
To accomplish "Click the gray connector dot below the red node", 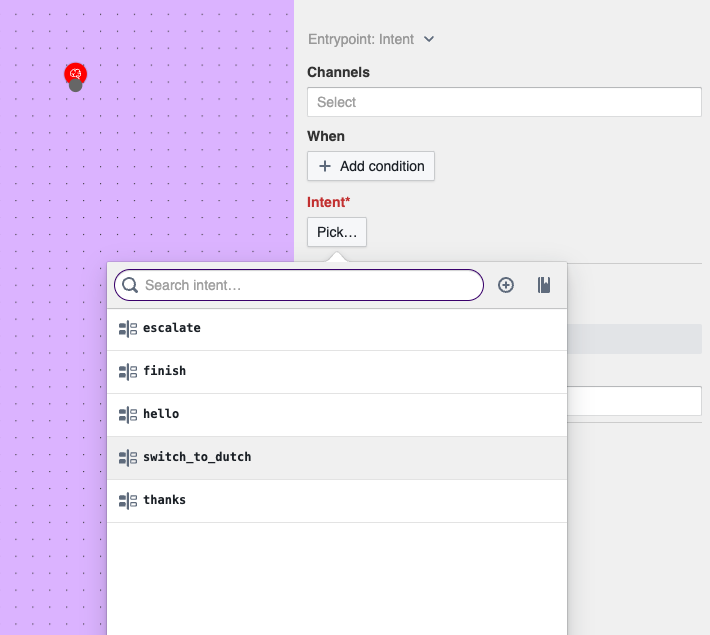I will [x=76, y=87].
